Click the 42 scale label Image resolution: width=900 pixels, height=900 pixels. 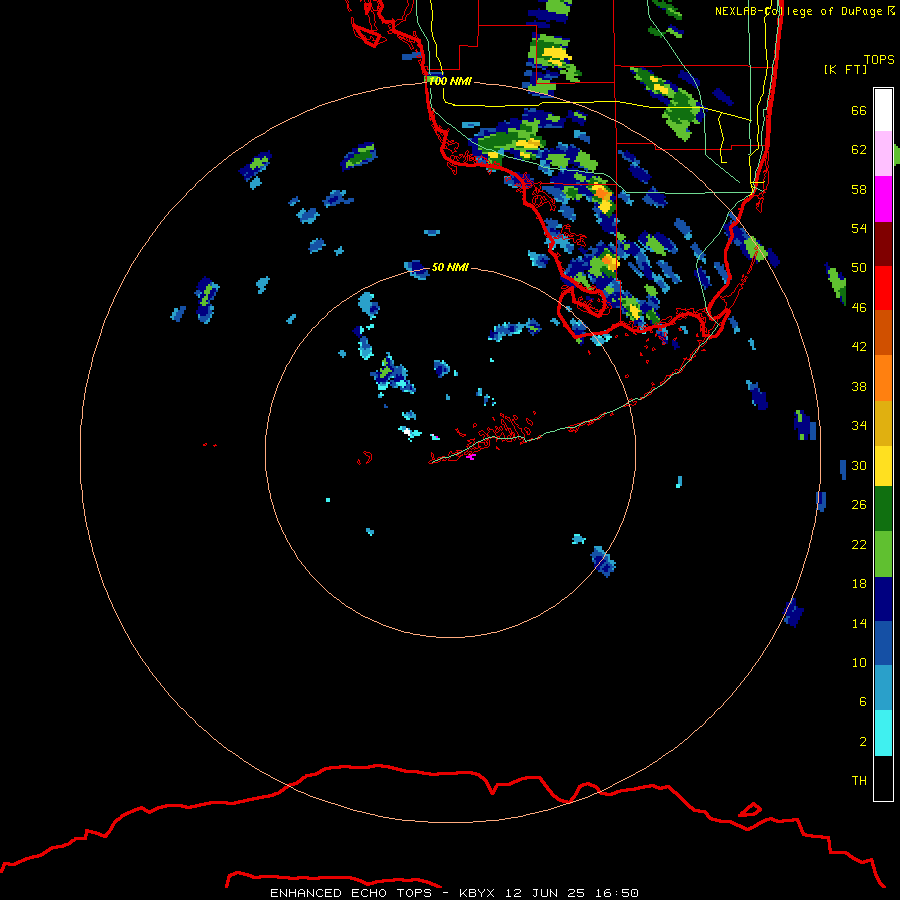859,347
